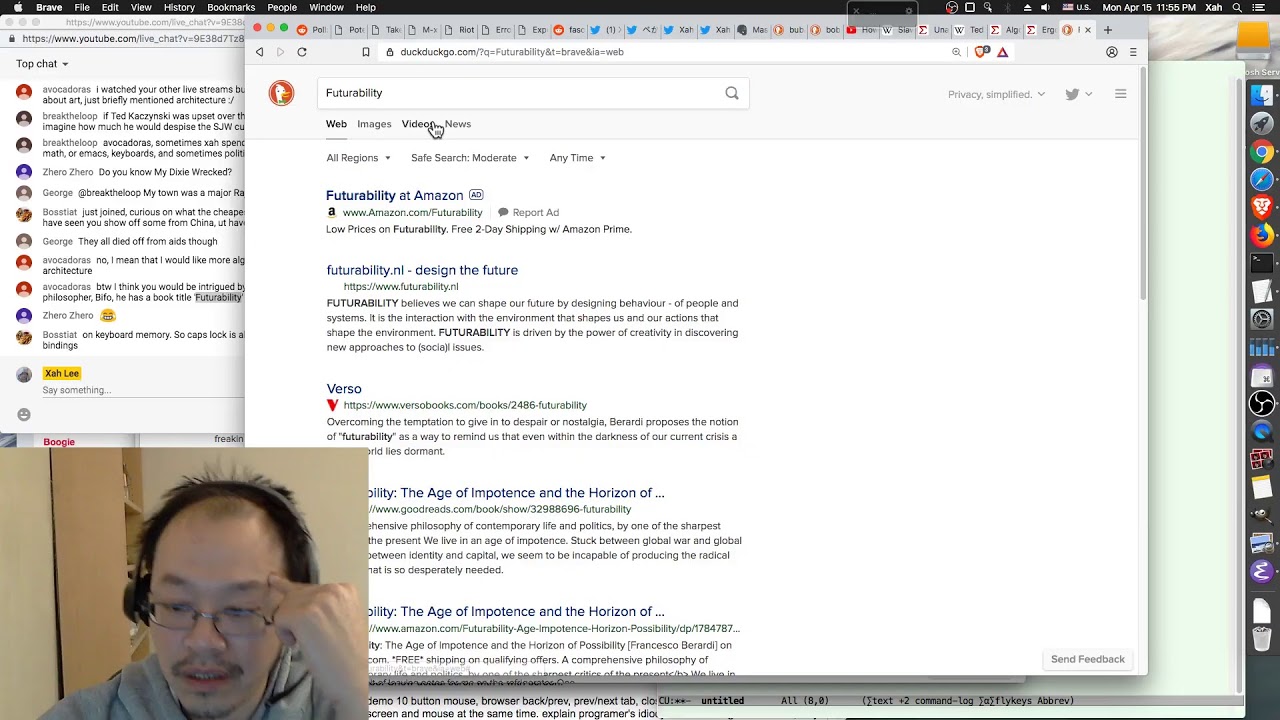
Task: Open Google Chrome from dock
Action: [x=1262, y=152]
